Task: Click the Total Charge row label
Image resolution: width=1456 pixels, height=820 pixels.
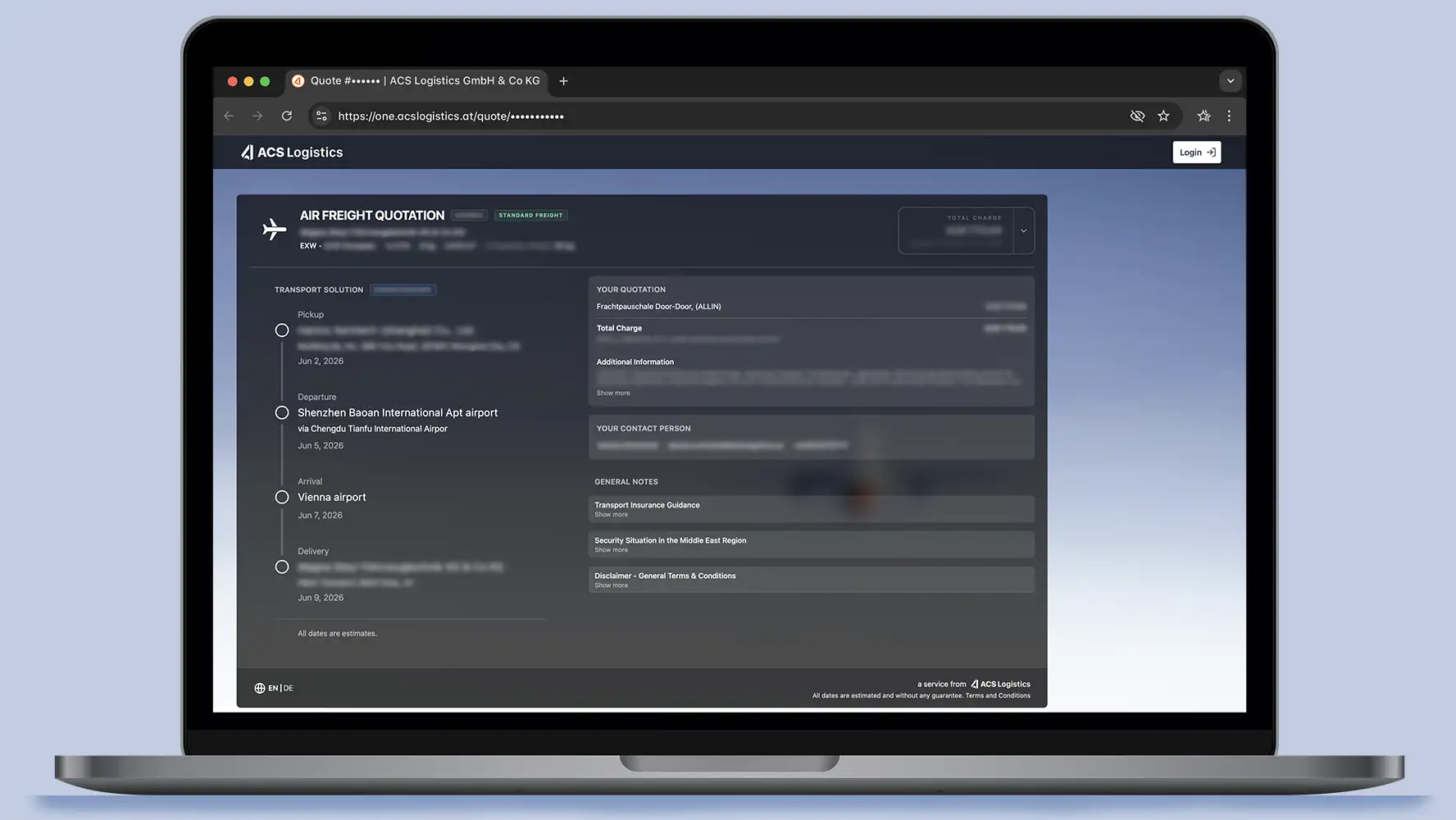Action: pos(619,329)
